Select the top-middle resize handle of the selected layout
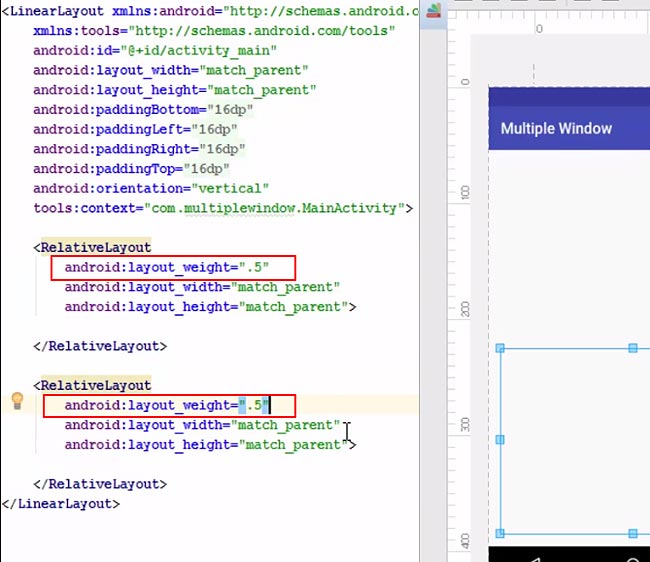 (633, 348)
